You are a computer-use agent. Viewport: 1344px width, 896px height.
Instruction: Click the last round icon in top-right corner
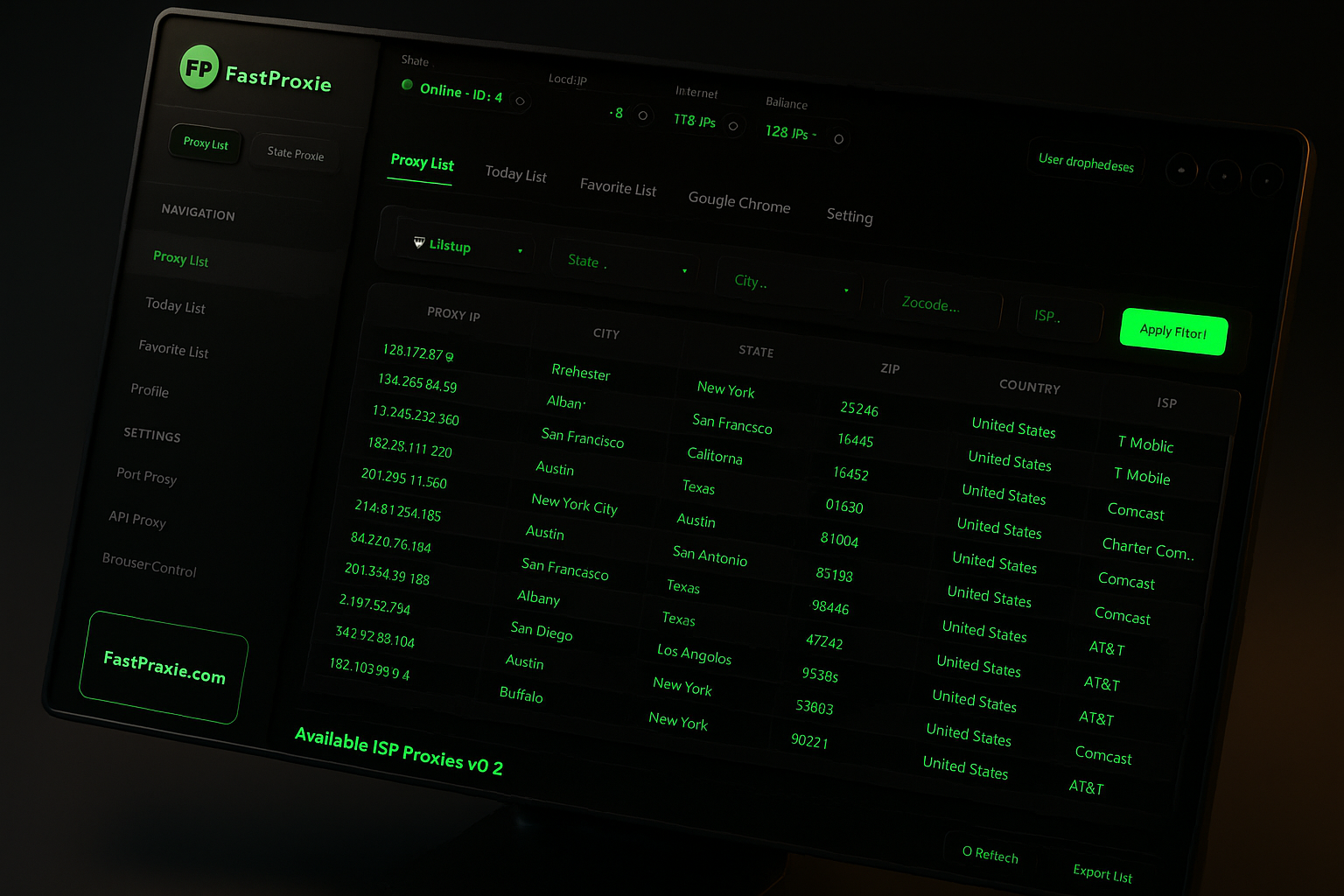click(x=1266, y=181)
